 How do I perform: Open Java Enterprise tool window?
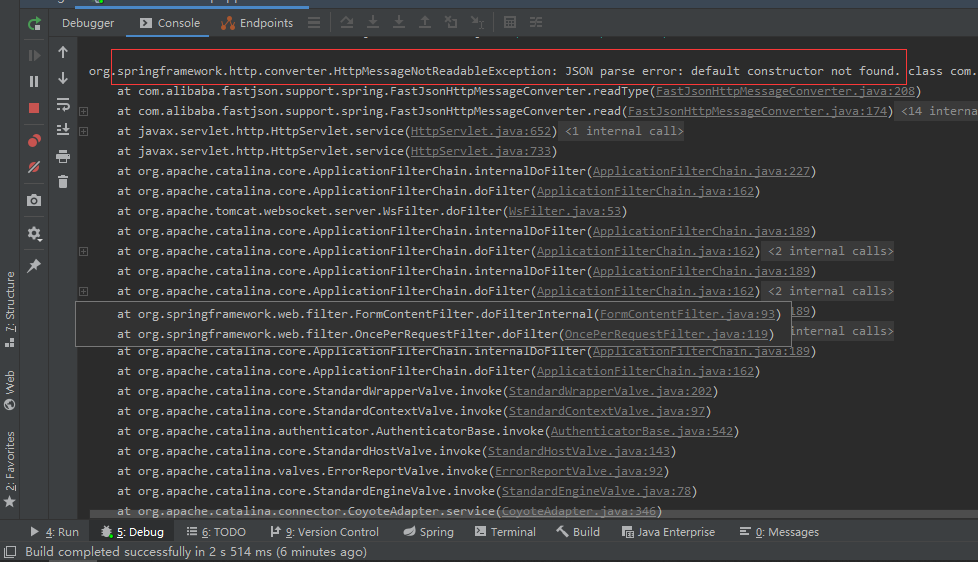668,532
